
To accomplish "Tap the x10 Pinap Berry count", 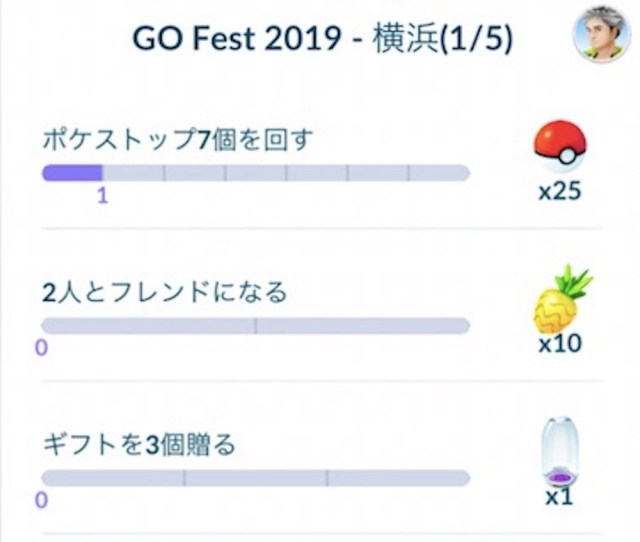I will (x=560, y=345).
